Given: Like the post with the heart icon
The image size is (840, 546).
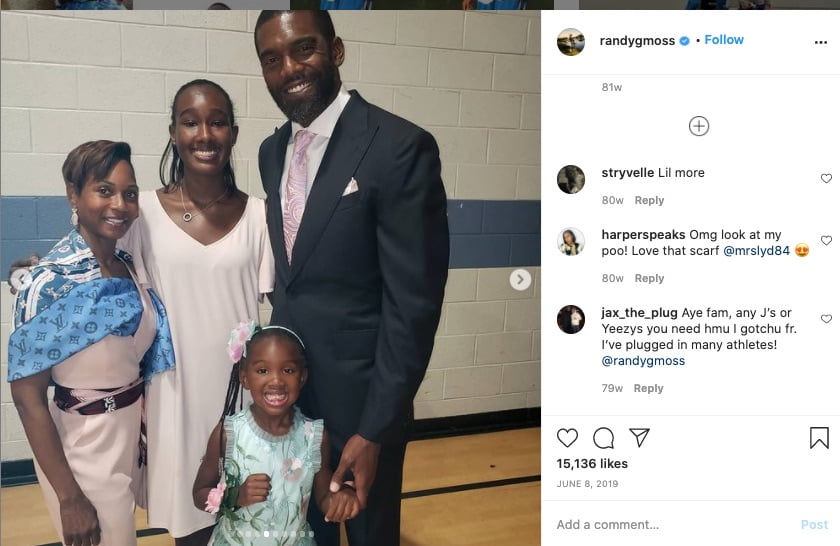Looking at the screenshot, I should click(x=567, y=438).
